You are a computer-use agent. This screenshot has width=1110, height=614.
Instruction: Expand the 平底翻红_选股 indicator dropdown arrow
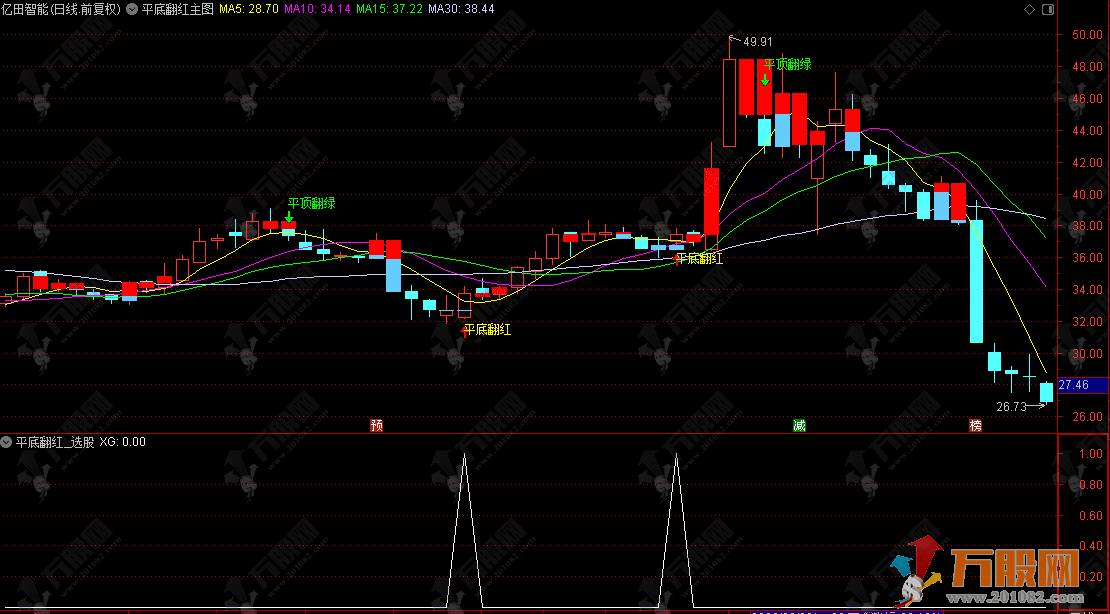click(8, 441)
